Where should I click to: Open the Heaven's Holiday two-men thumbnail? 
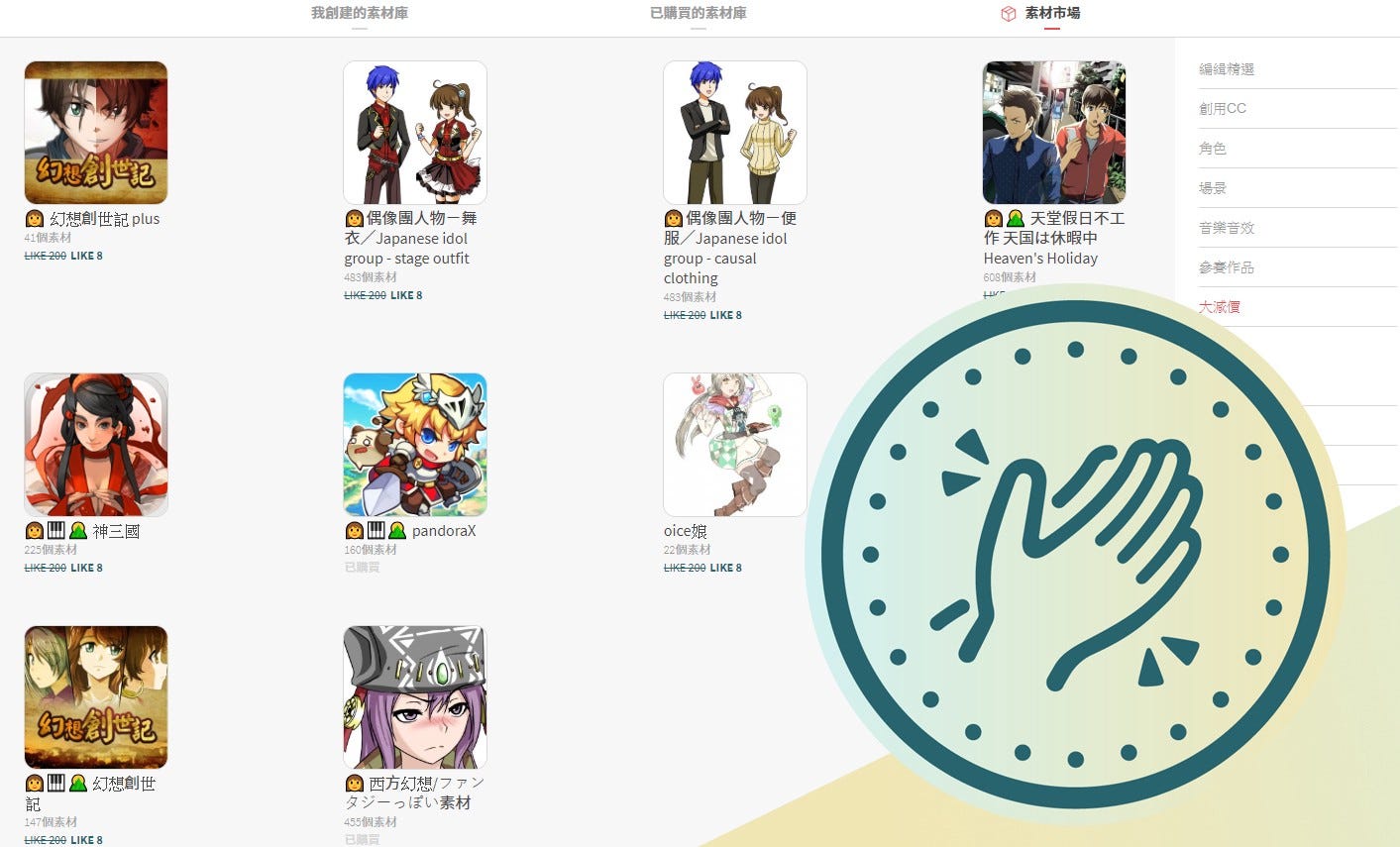(1054, 133)
